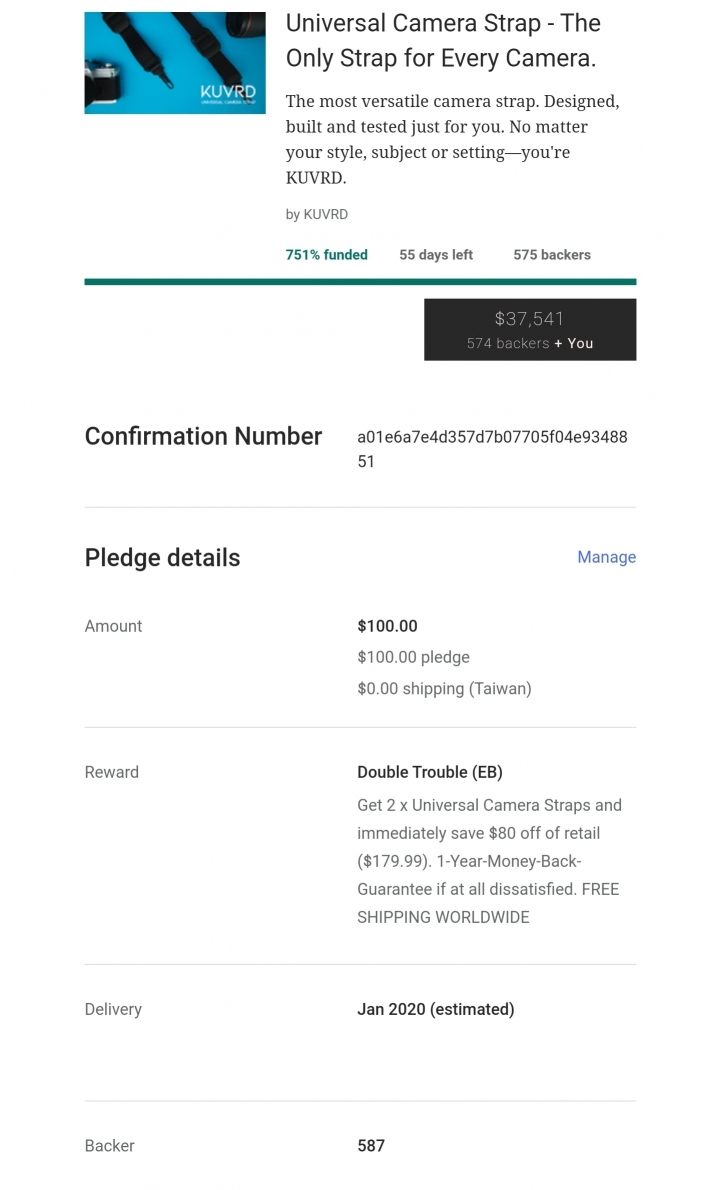Click the Double Trouble (EB) reward title
Viewport: 720px width, 1190px height.
tap(430, 772)
